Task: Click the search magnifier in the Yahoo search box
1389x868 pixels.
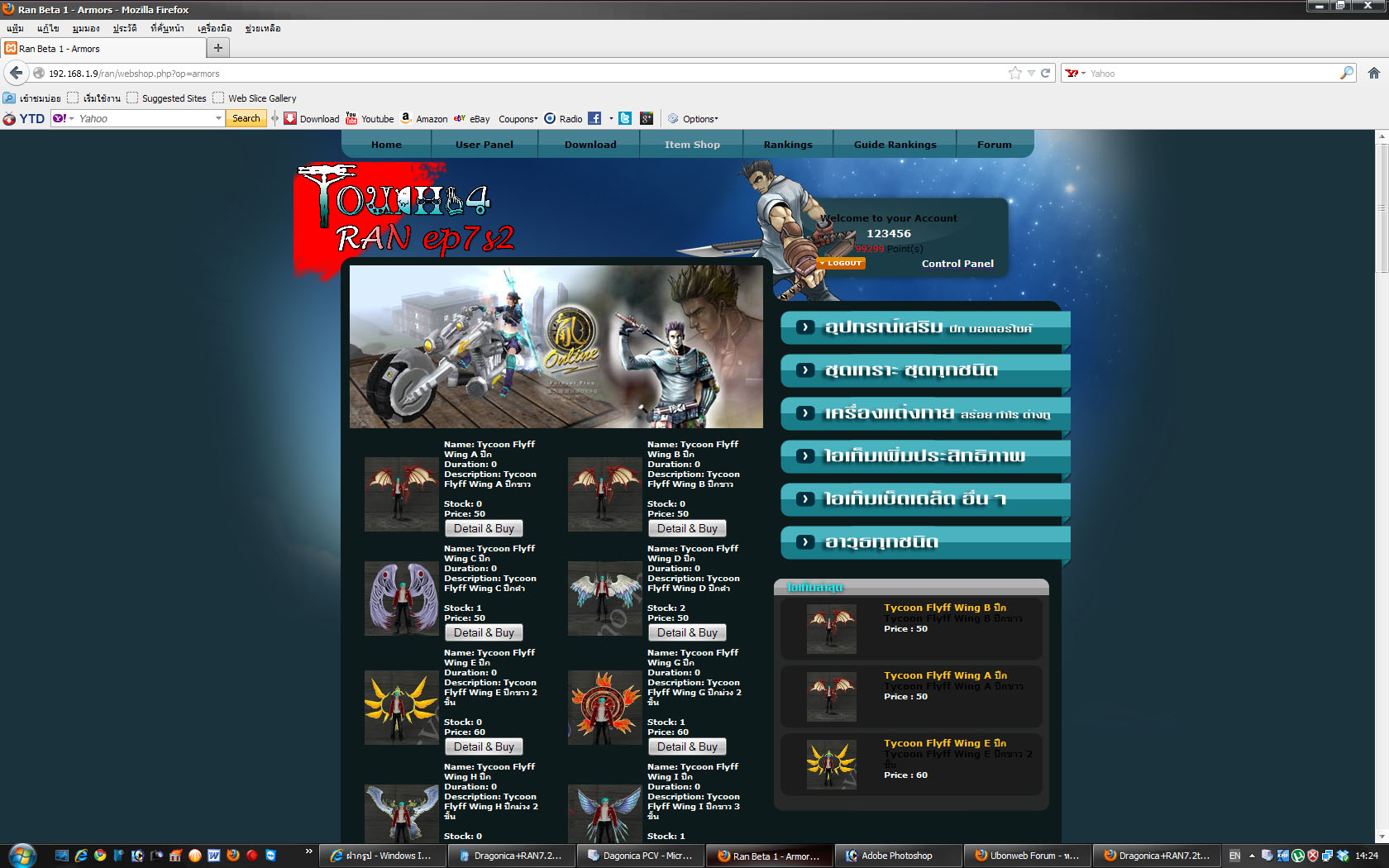Action: point(1346,73)
